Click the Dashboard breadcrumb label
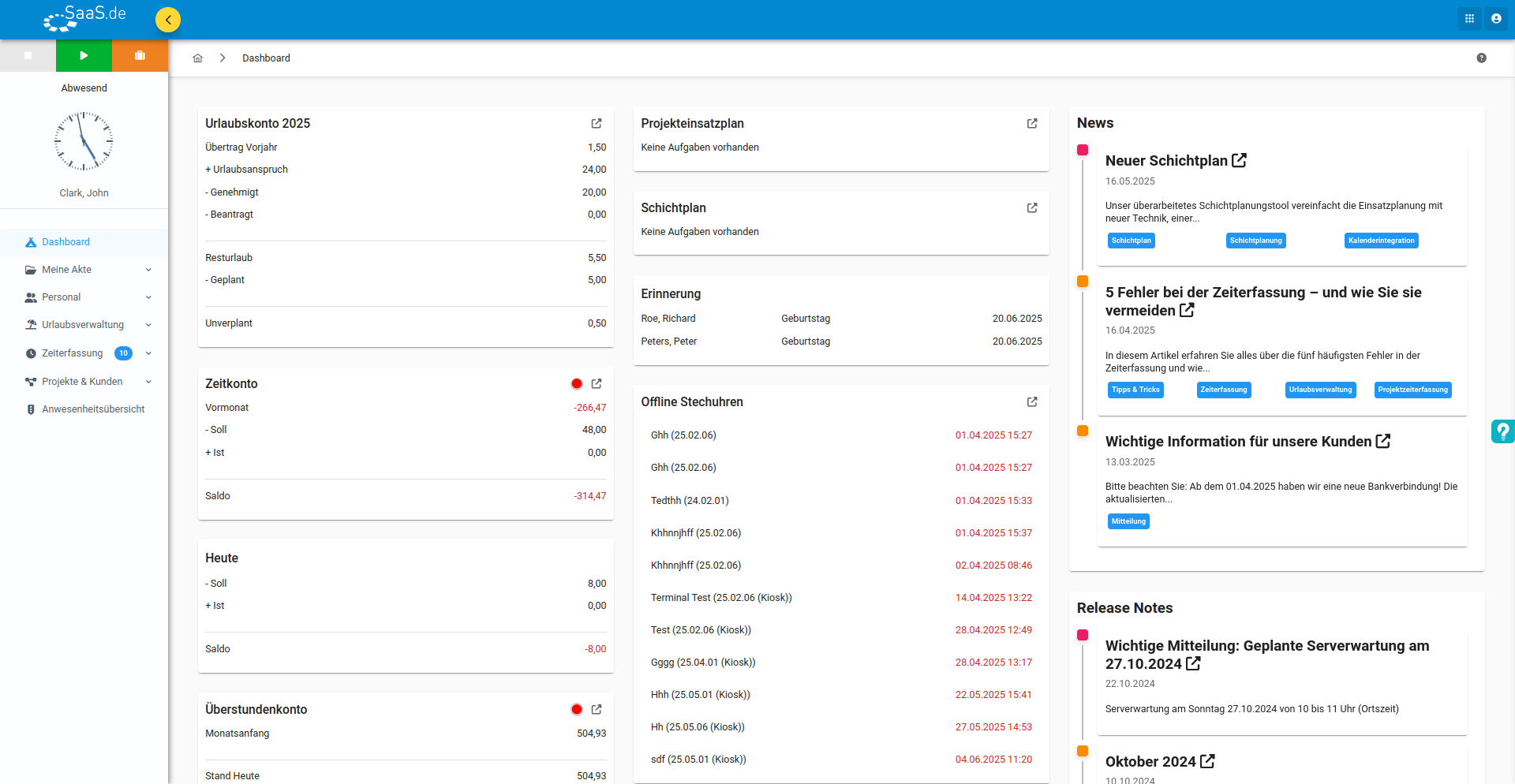The image size is (1515, 784). point(266,58)
